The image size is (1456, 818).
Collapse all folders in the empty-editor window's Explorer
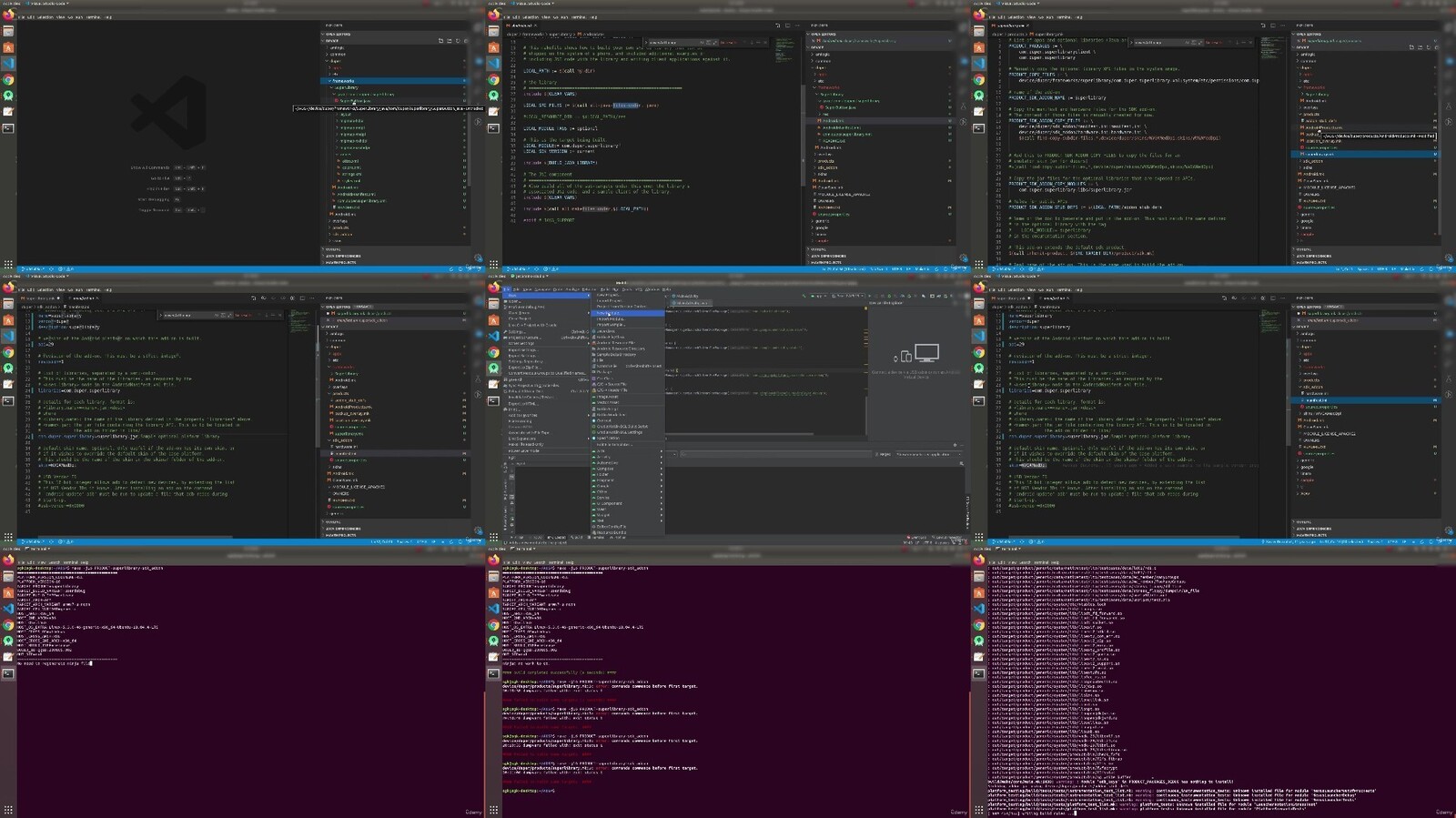[466, 41]
